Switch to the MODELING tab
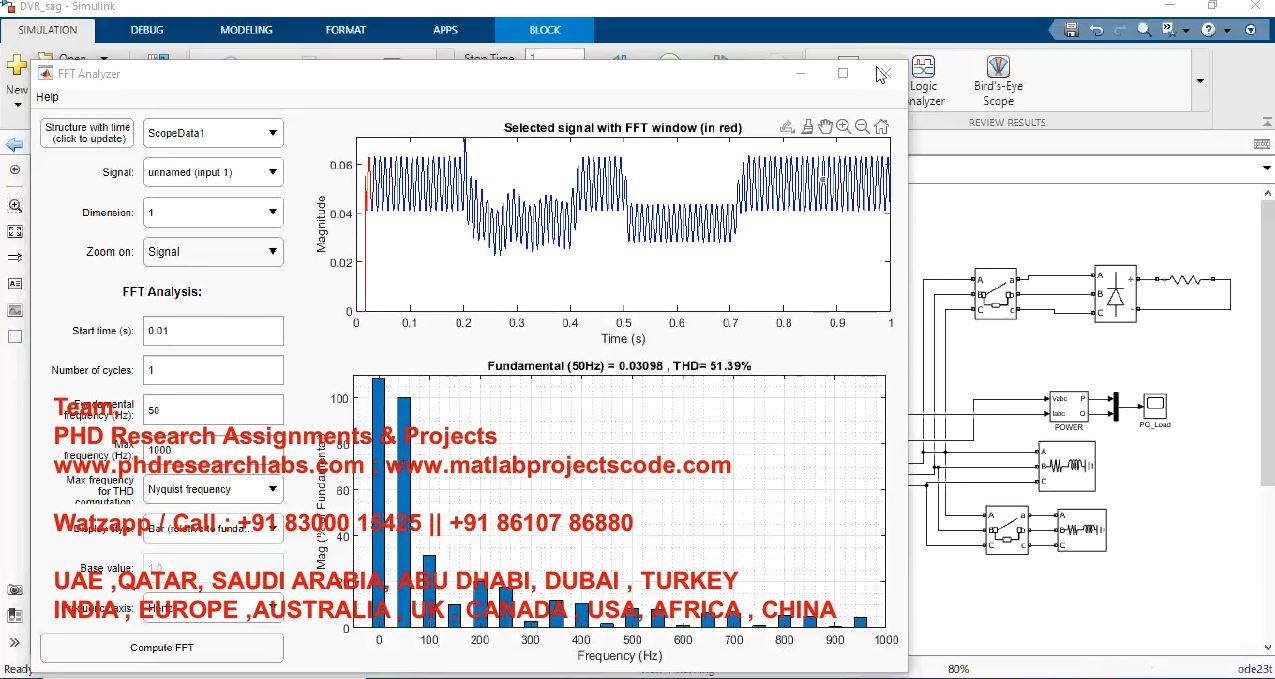 coord(246,30)
